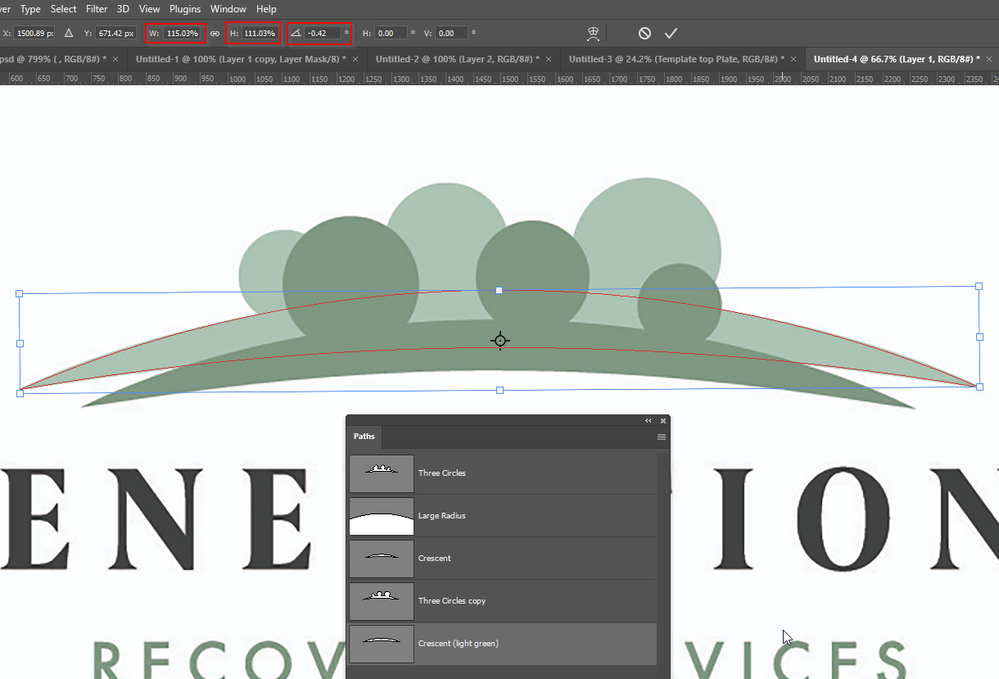Close the Paths panel
This screenshot has width=999, height=679.
[663, 420]
